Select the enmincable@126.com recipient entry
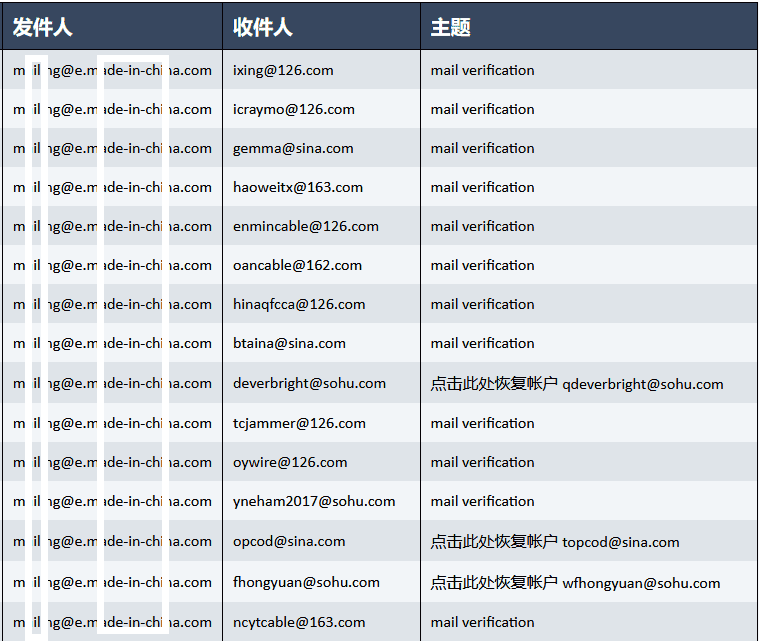Screen dimensions: 765x641 pyautogui.click(x=305, y=226)
